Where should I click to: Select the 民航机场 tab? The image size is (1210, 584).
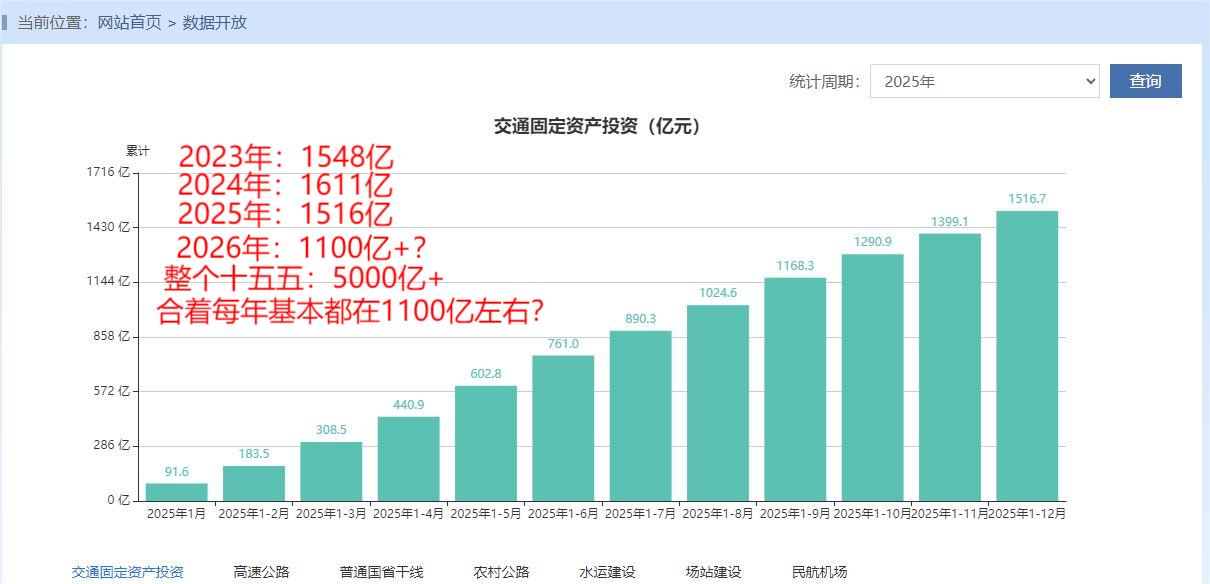pos(819,572)
